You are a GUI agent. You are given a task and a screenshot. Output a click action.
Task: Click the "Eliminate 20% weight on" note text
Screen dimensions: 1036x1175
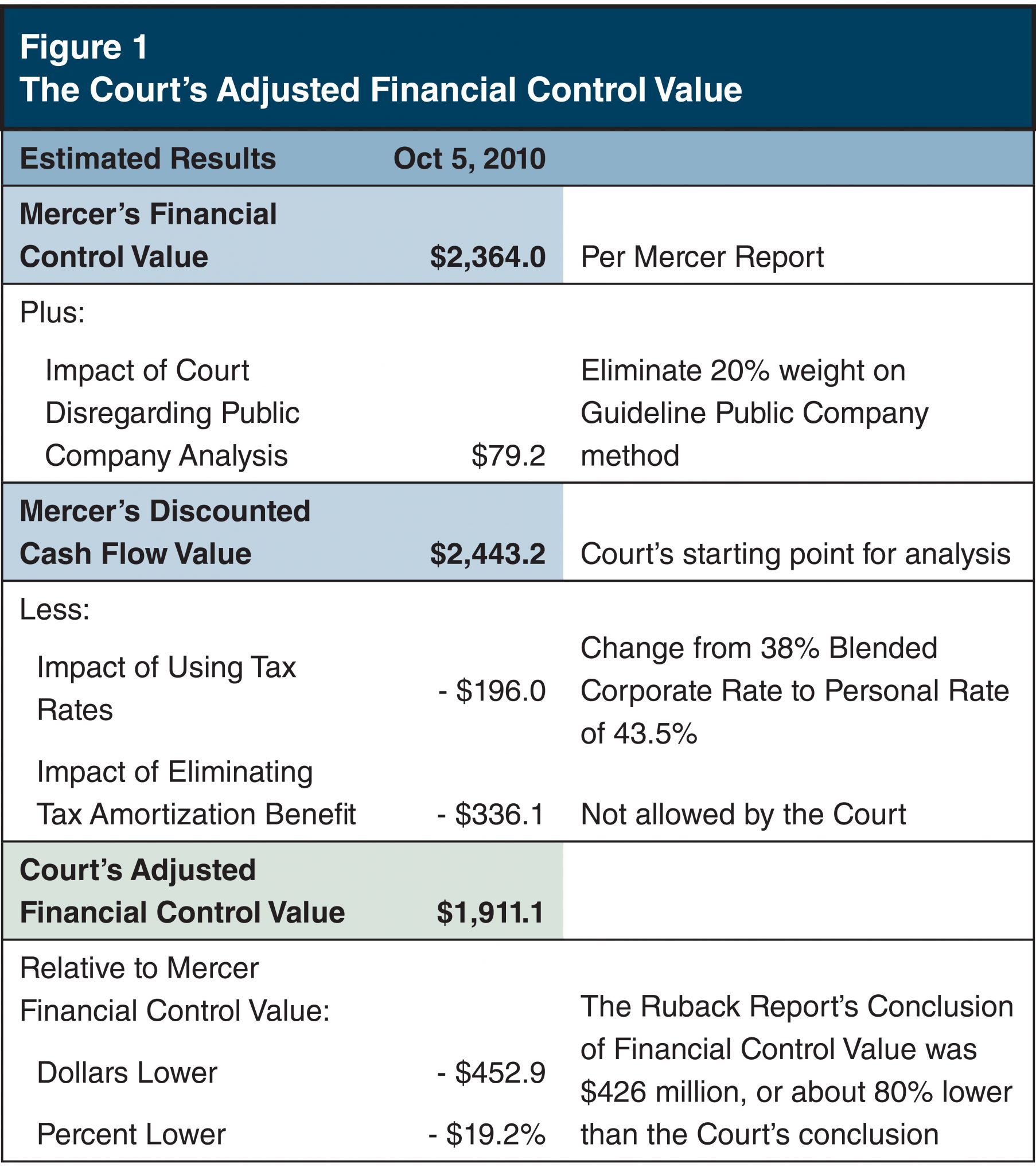743,371
